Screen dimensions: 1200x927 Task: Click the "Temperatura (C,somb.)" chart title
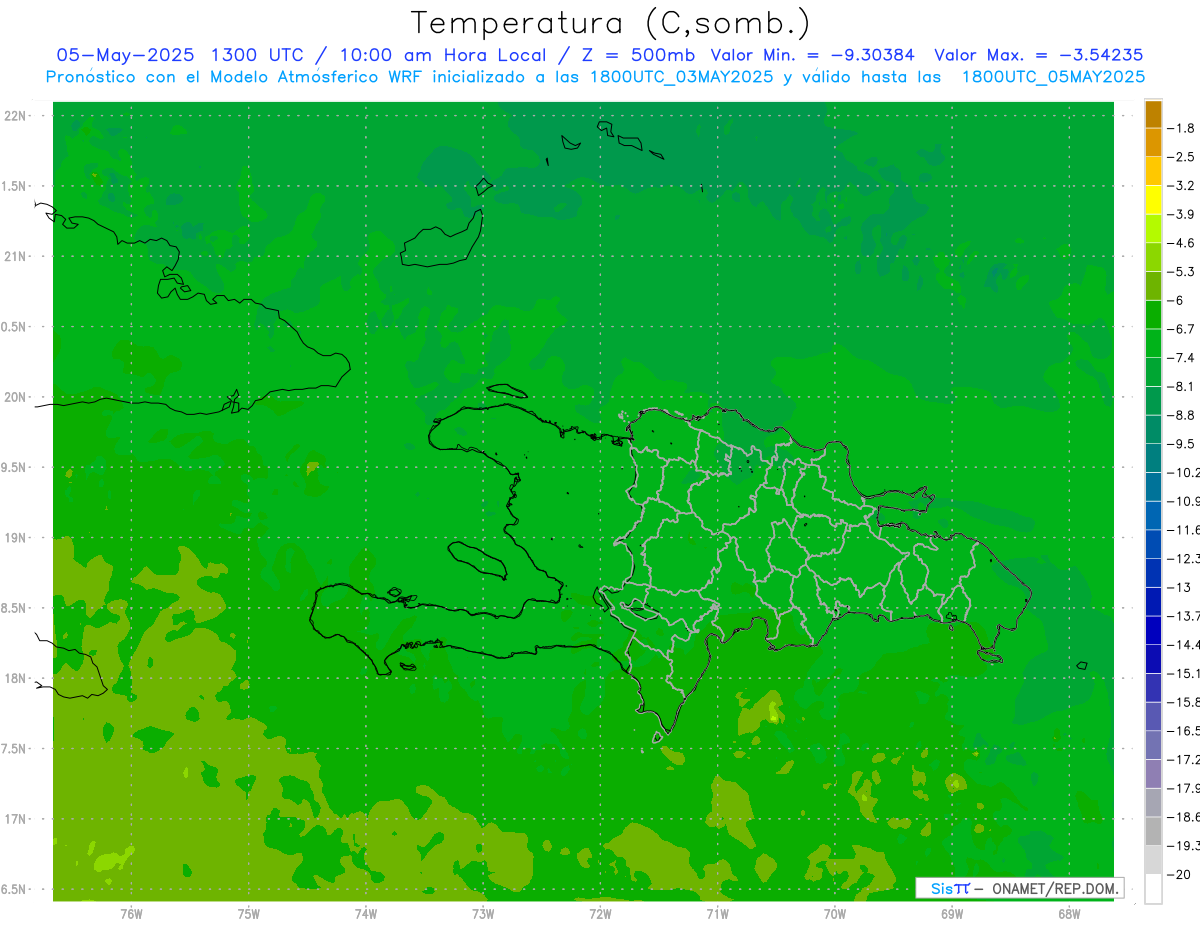[x=611, y=23]
